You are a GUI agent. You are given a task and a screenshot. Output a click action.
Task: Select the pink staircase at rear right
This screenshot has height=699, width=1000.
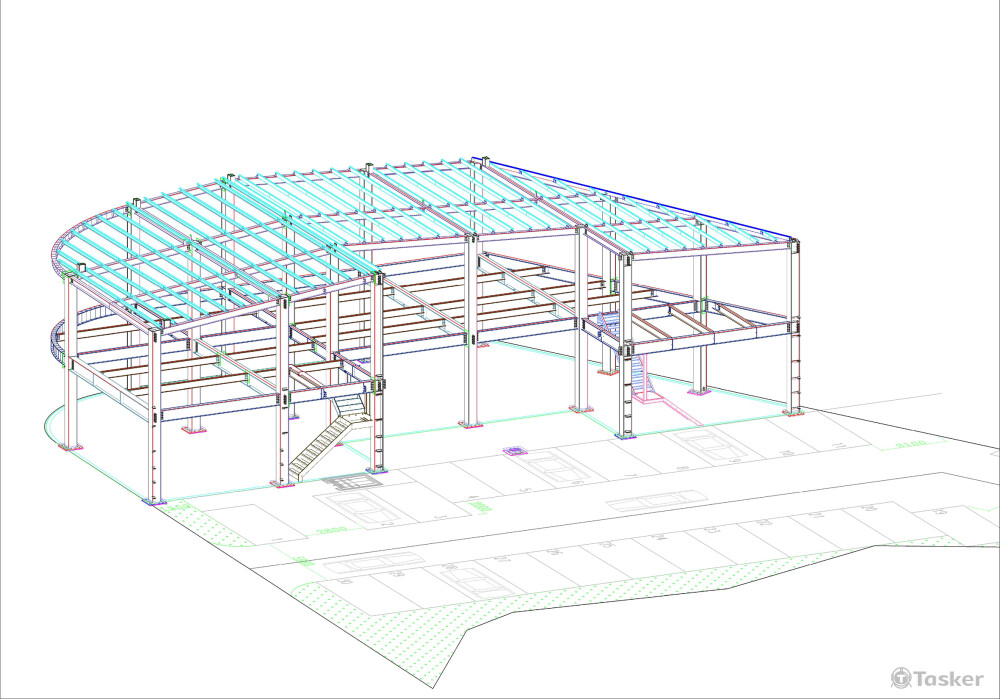[x=641, y=377]
